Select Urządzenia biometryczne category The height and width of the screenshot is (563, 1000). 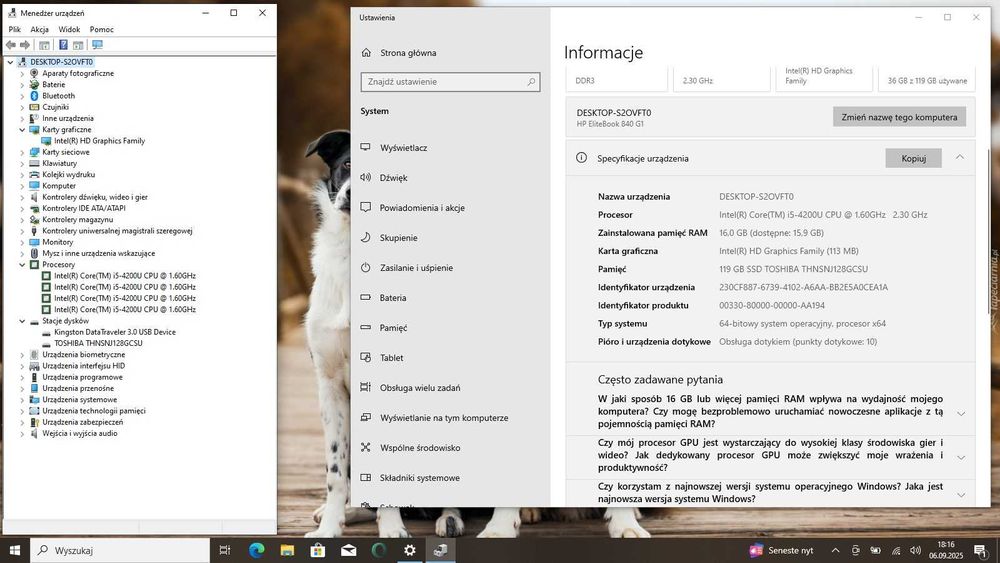pos(84,355)
